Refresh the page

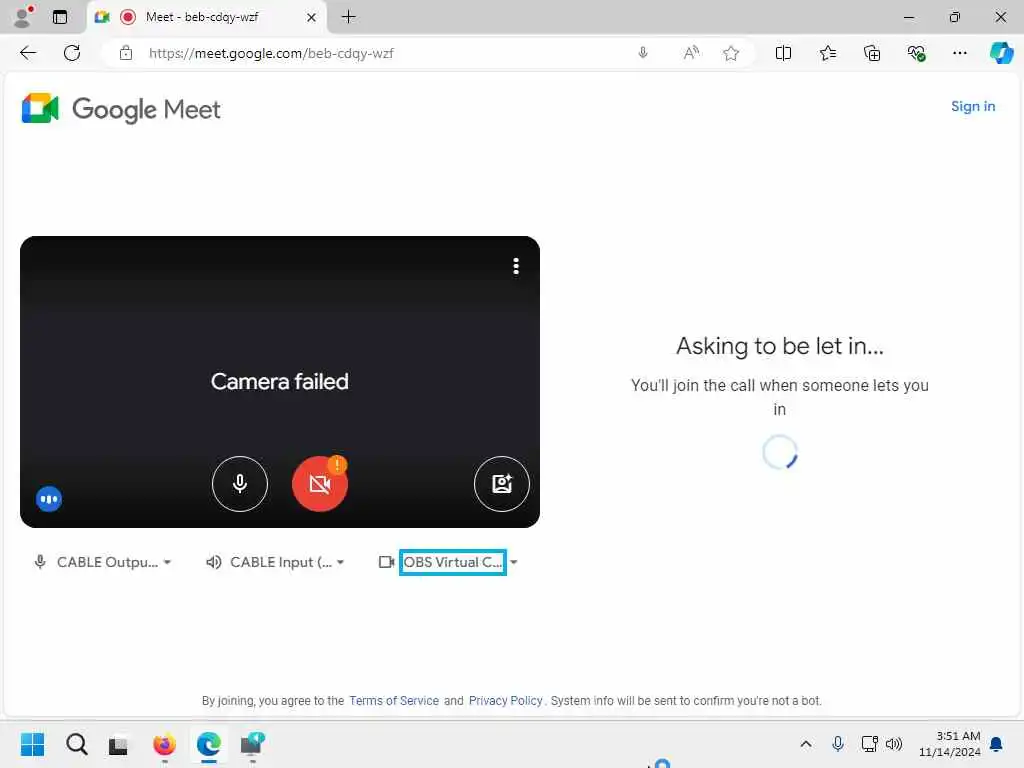(72, 53)
